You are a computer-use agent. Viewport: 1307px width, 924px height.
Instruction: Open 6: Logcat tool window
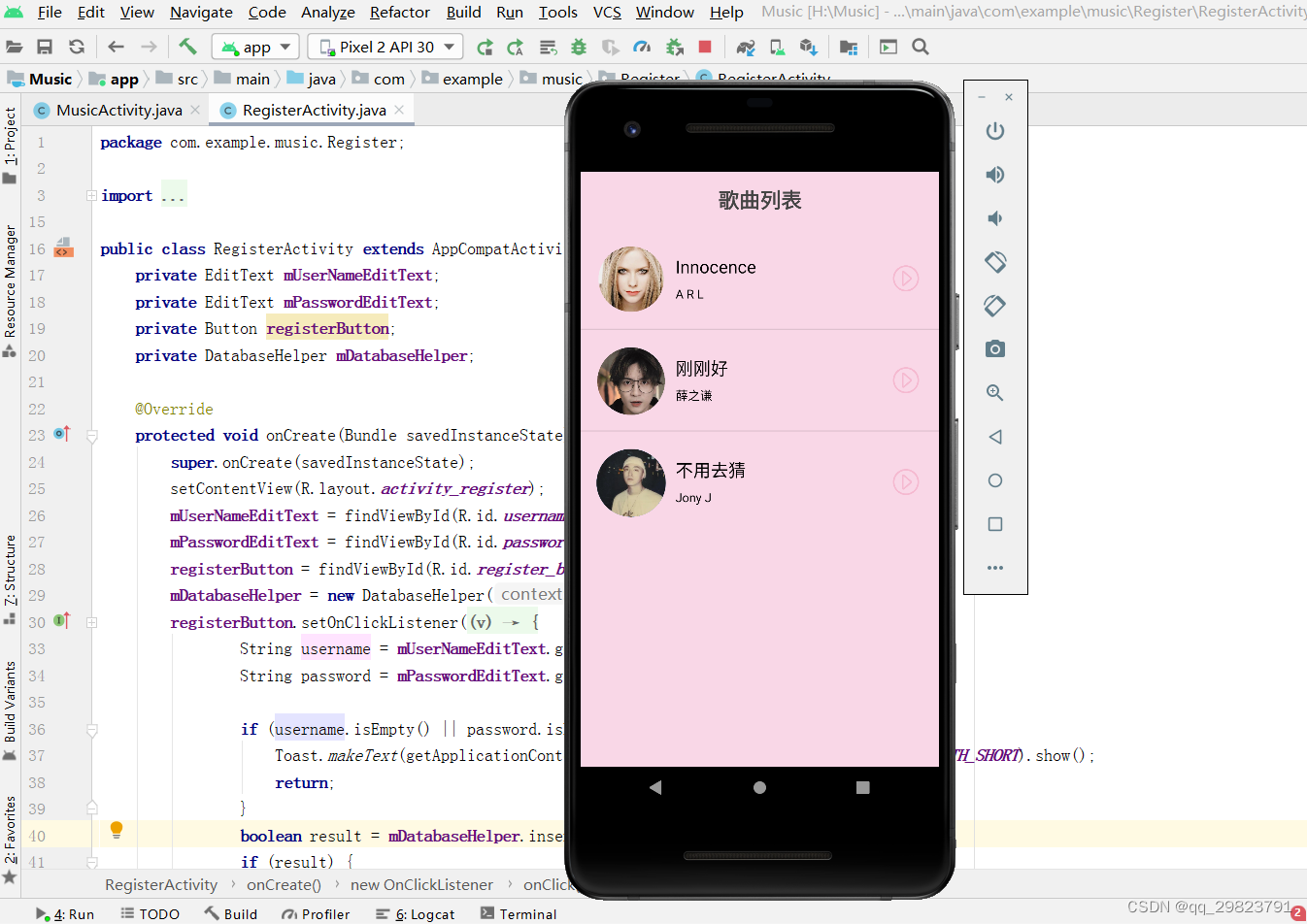[416, 914]
